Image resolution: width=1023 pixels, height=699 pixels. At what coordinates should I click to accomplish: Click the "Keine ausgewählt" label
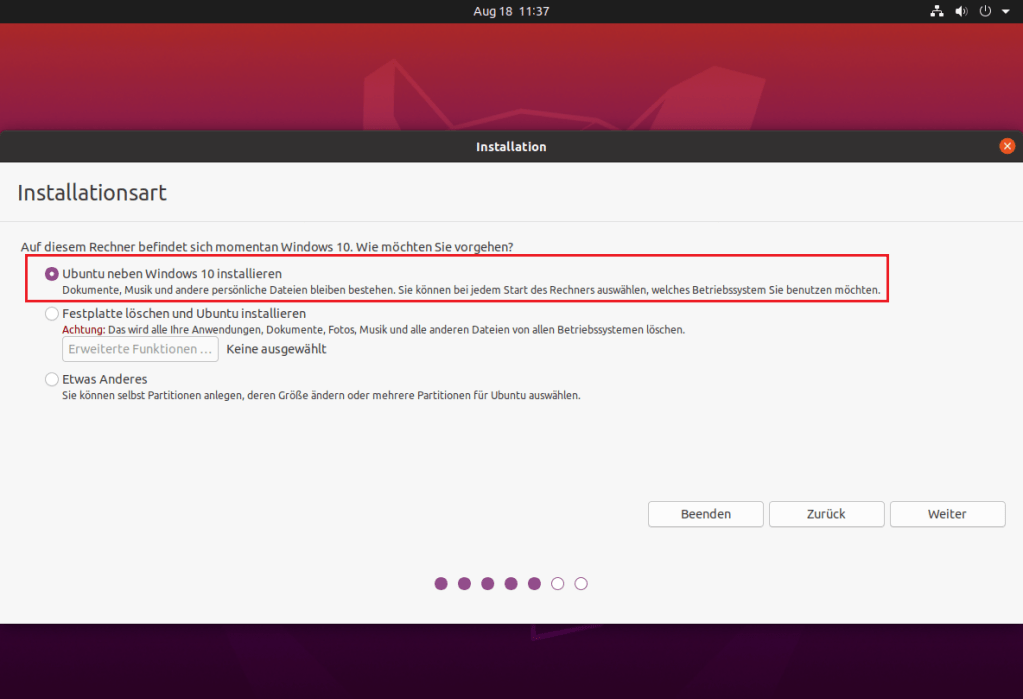[x=276, y=349]
